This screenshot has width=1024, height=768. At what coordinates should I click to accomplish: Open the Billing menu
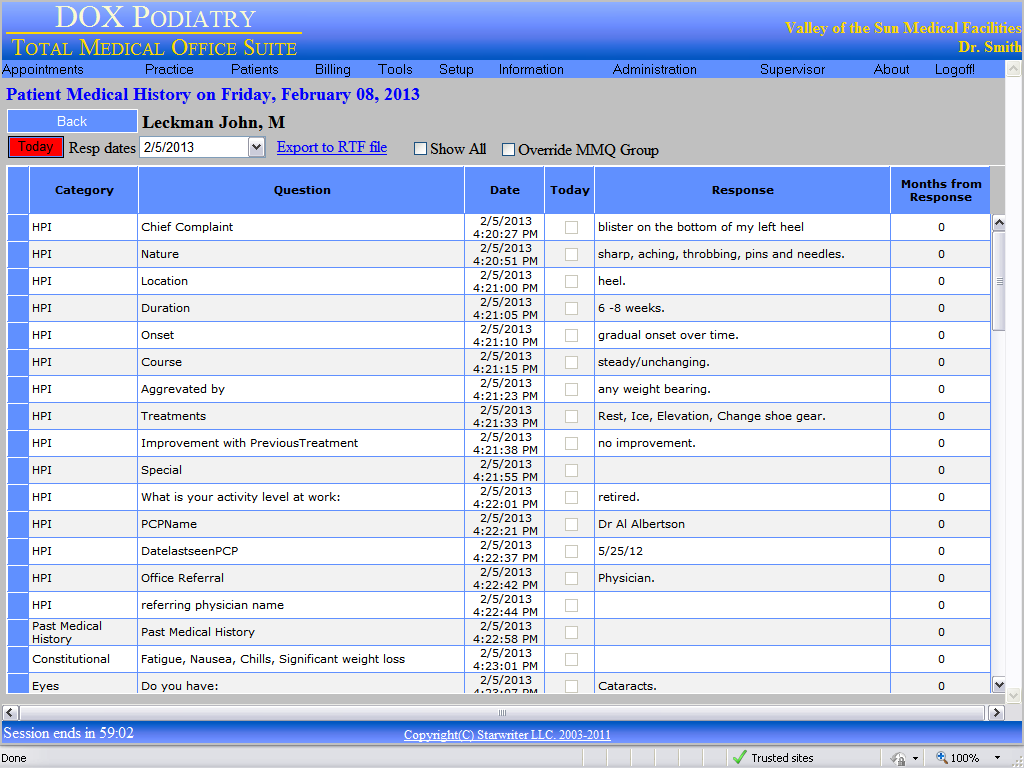(x=333, y=69)
